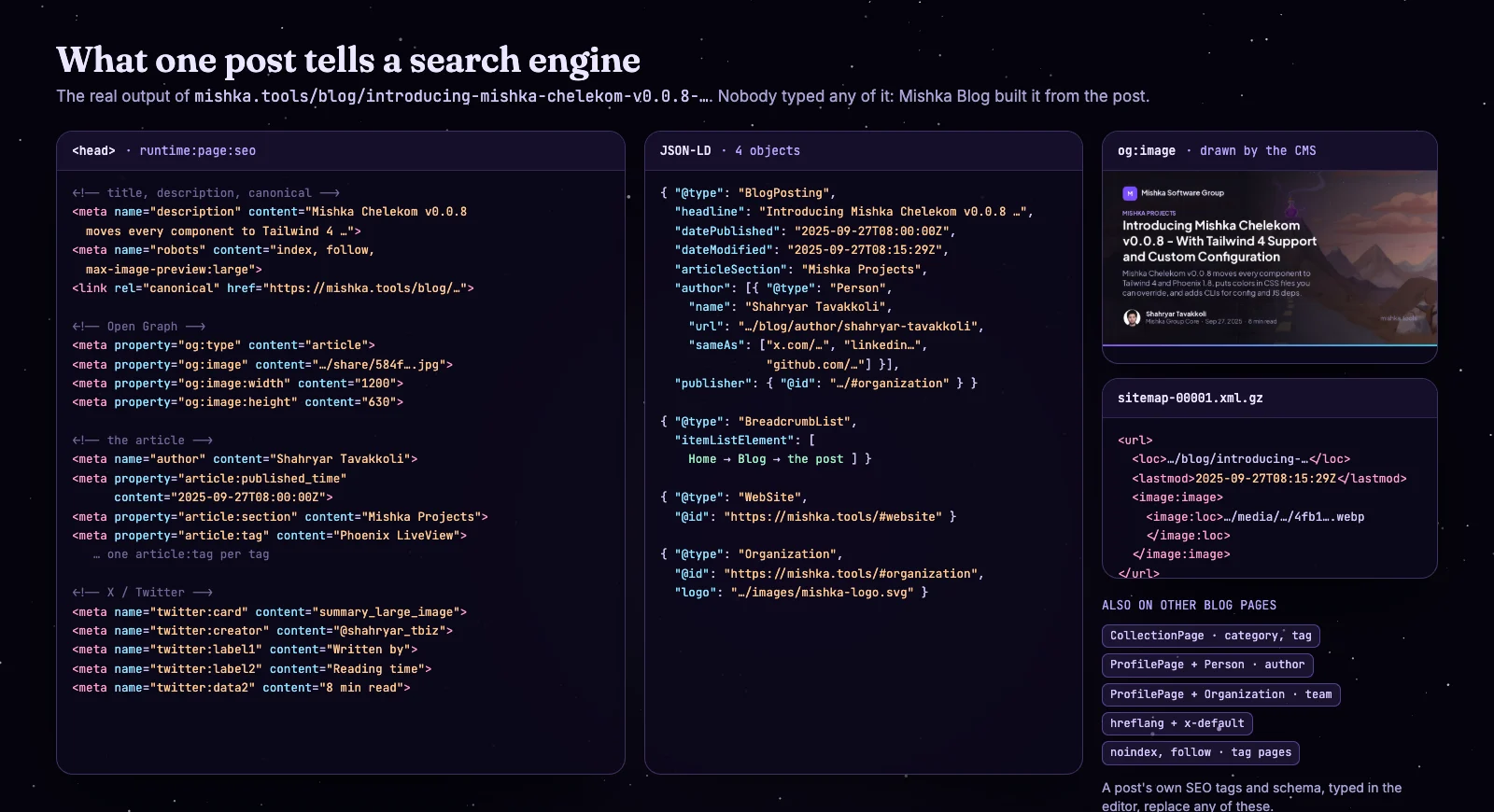The image size is (1494, 812).
Task: Click the mishka.tools blog URL in subtitle
Action: (453, 96)
